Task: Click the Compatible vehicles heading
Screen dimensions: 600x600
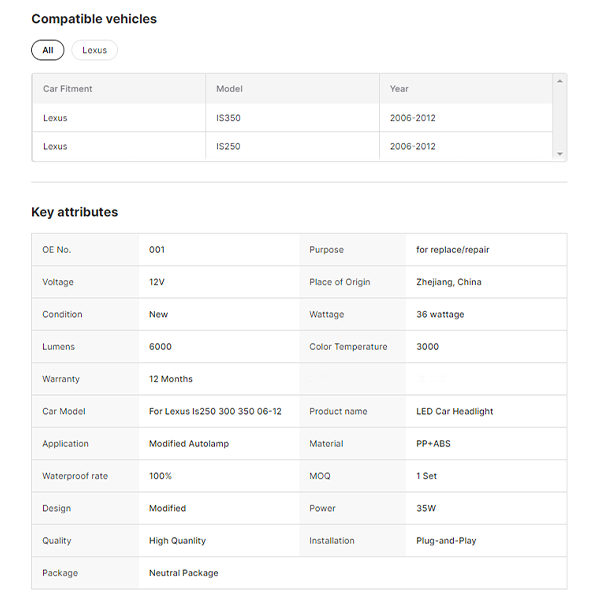Action: click(94, 19)
